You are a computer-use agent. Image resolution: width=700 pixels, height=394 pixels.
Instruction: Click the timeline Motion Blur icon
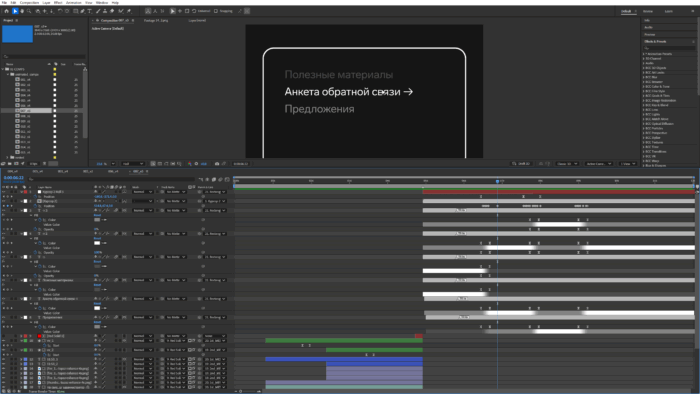point(220,179)
